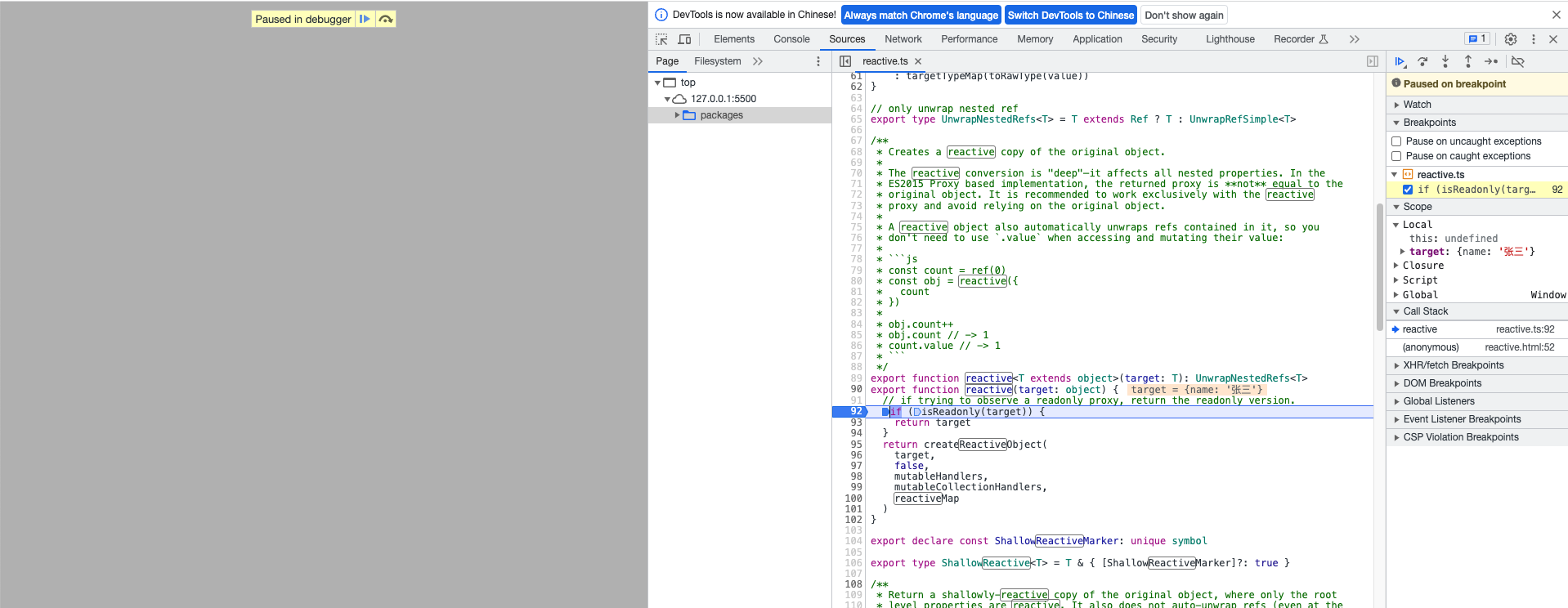Open the Recorder tab
The width and height of the screenshot is (1568, 608).
1301,39
